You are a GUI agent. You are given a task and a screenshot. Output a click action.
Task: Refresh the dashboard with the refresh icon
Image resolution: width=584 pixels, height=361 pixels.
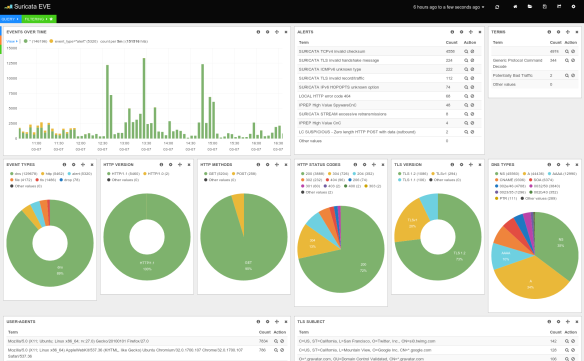click(x=497, y=7)
